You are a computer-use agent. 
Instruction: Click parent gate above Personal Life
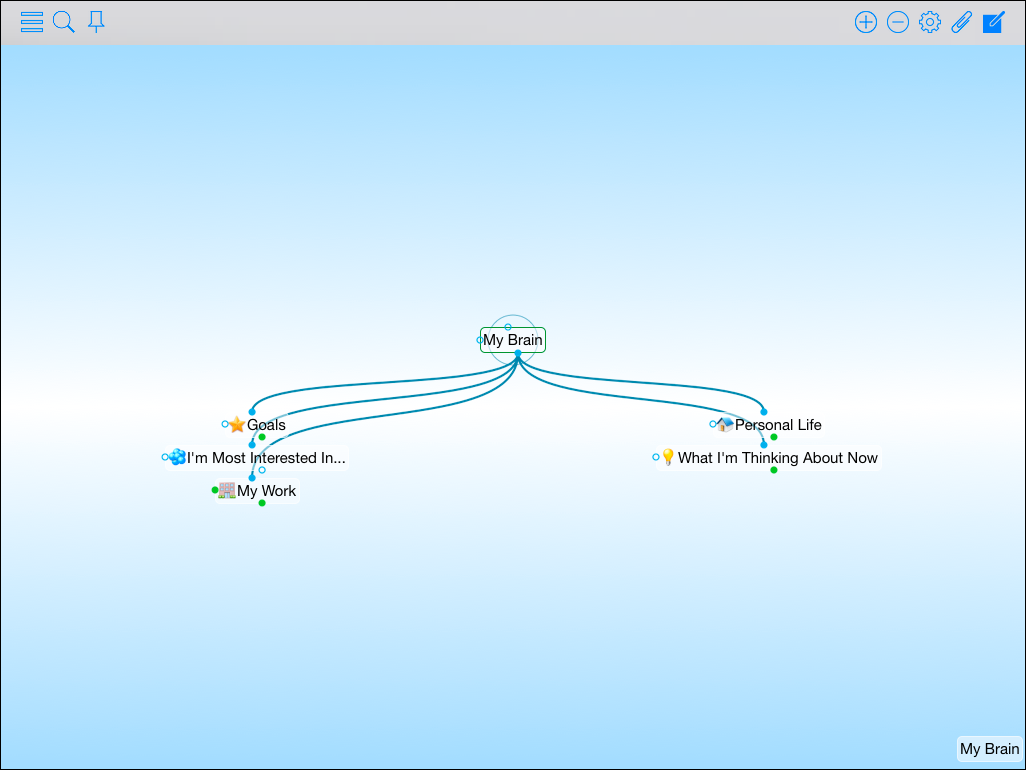tap(764, 411)
